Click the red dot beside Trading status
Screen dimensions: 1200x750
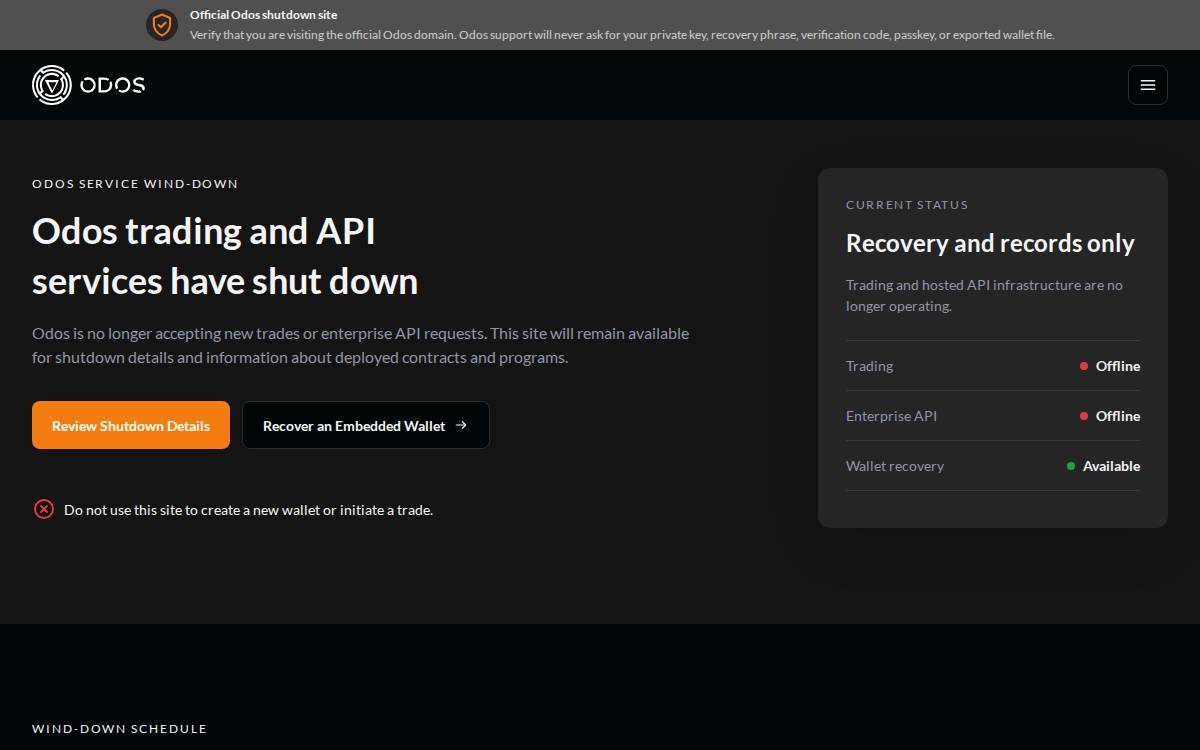(1084, 366)
